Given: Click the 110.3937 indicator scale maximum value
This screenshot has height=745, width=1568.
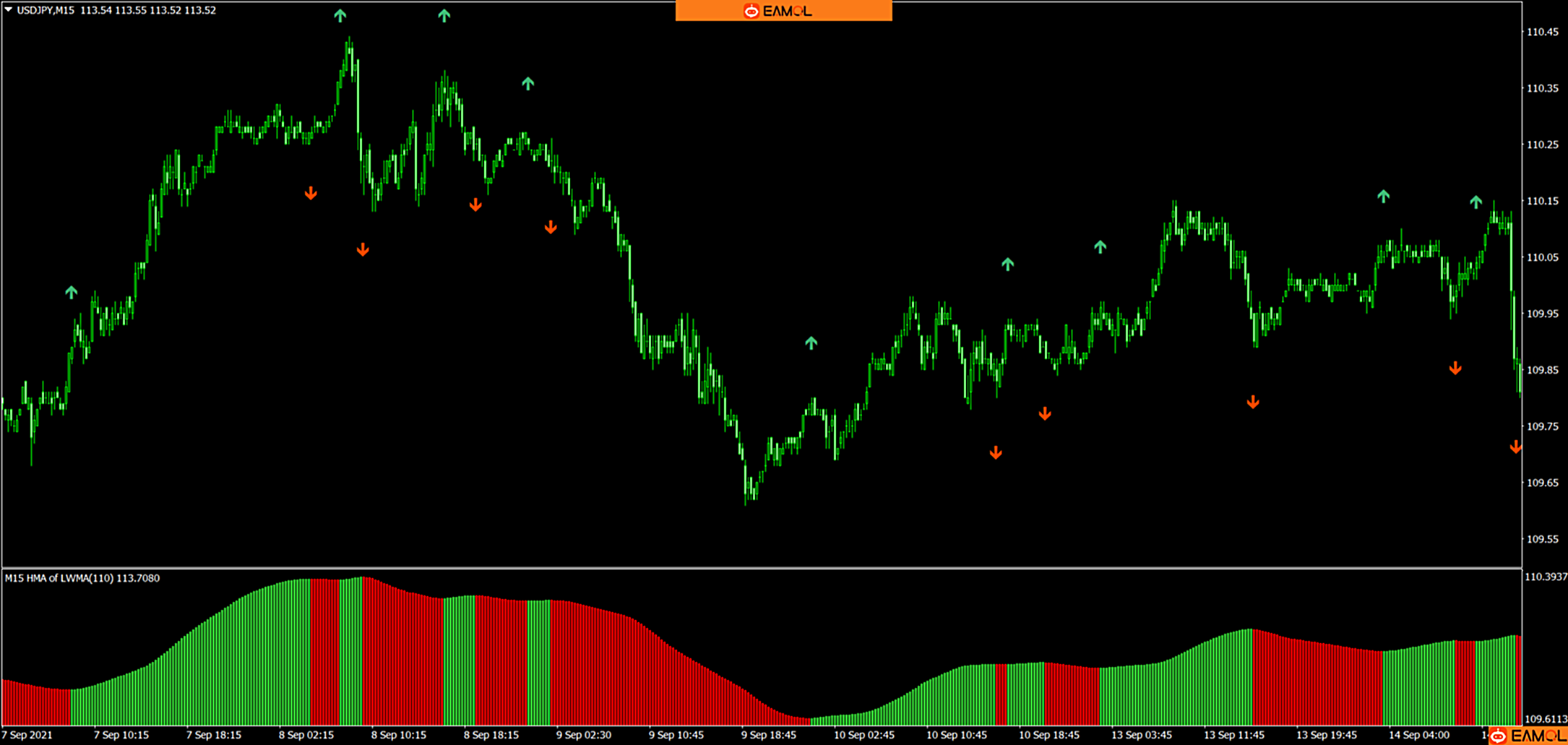Looking at the screenshot, I should point(1545,577).
